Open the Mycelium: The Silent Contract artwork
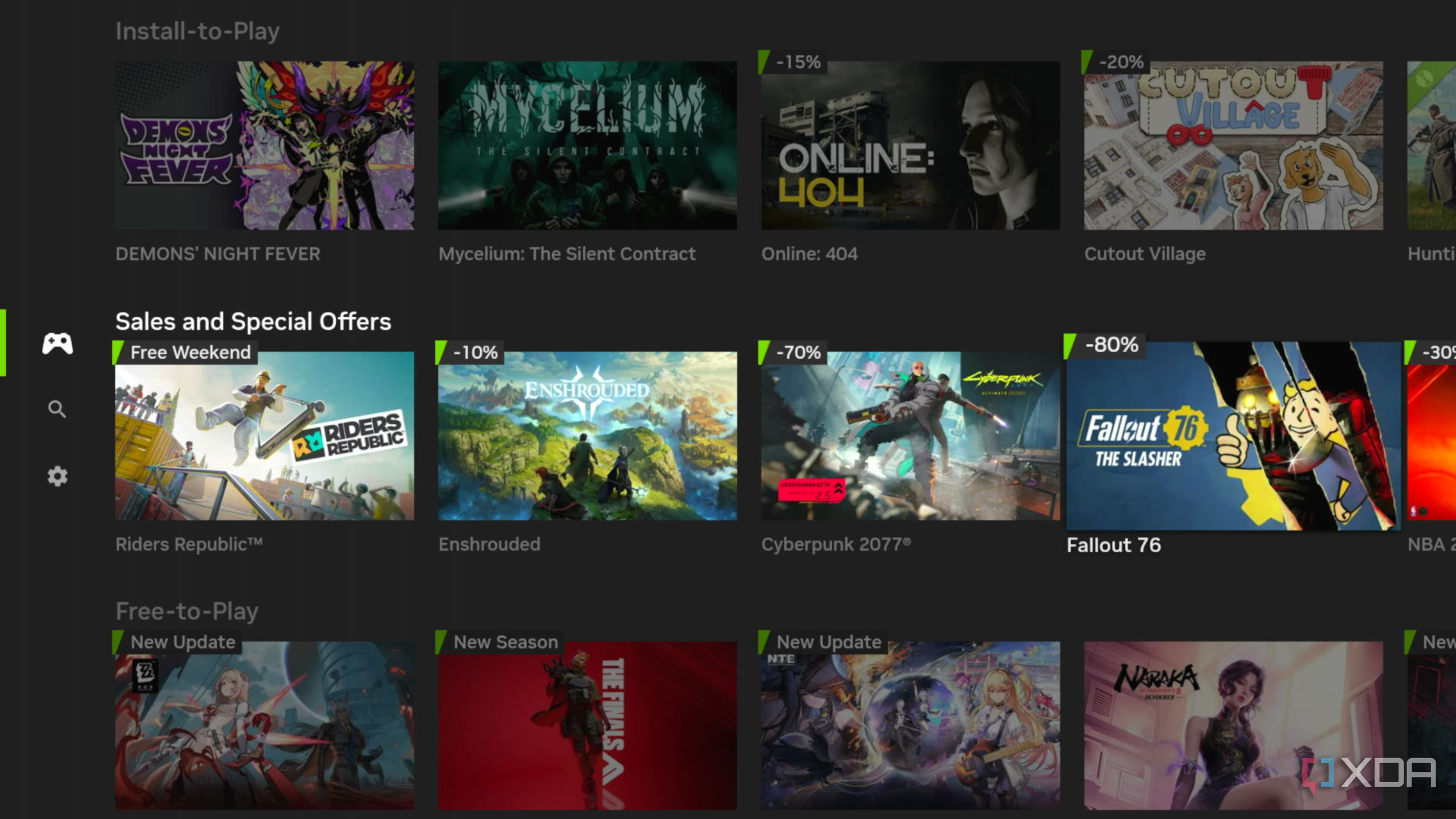1456x819 pixels. (588, 146)
